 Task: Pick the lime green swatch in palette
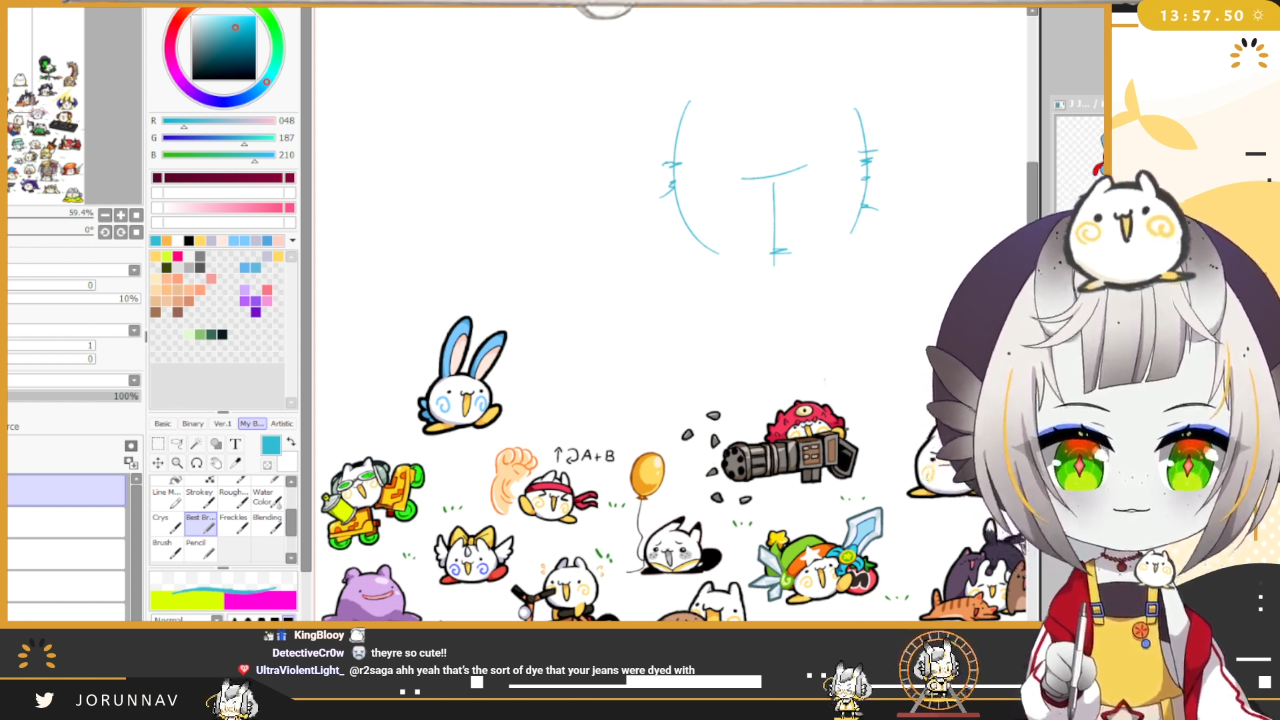pos(167,257)
